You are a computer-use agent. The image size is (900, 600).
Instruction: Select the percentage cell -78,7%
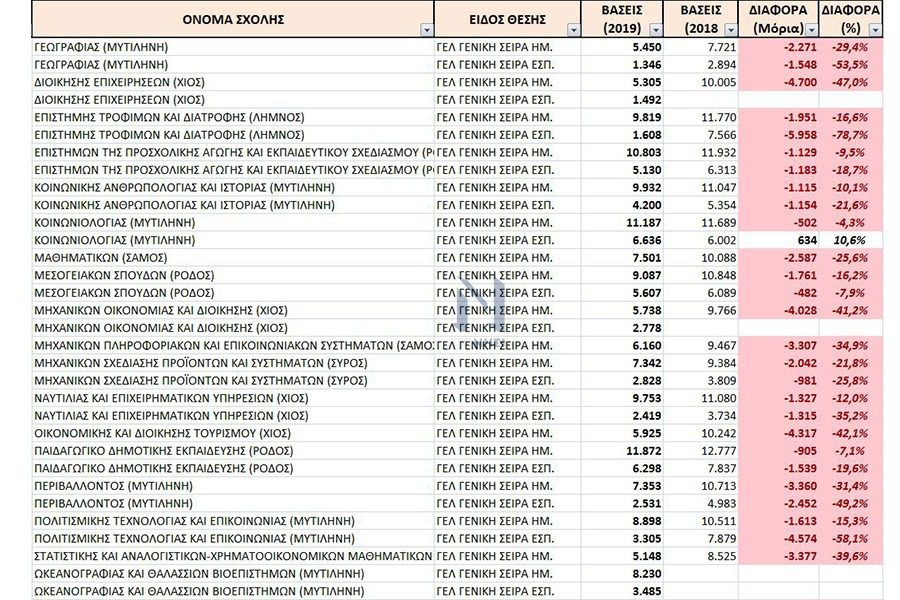coord(851,135)
